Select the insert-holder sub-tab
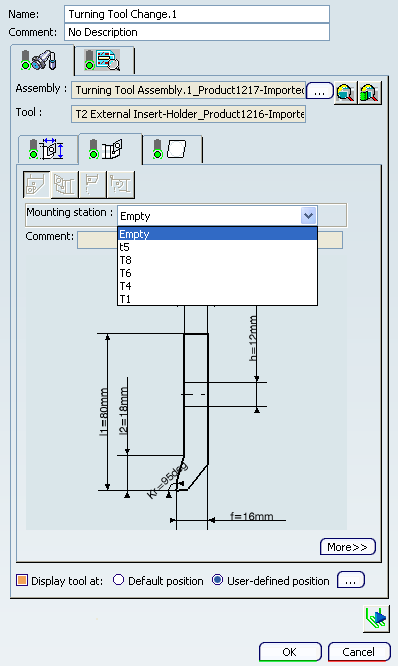This screenshot has height=666, width=398. tap(110, 150)
